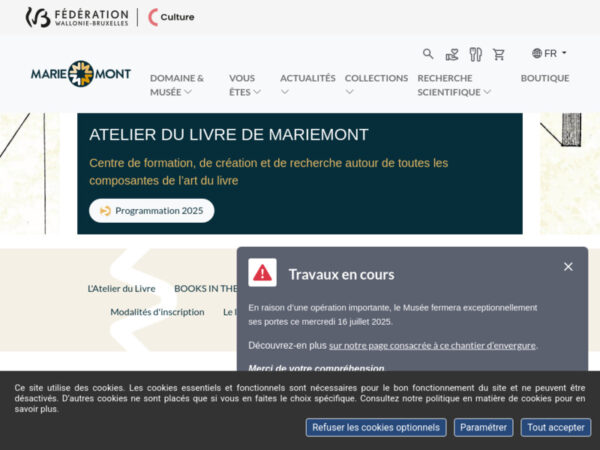This screenshot has width=600, height=450.
Task: Open the shopping cart icon
Action: [499, 54]
